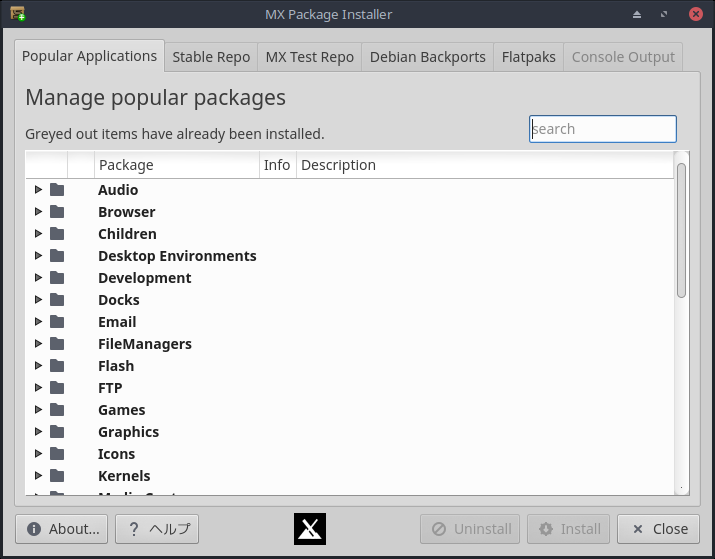This screenshot has width=715, height=559.
Task: Click the Email folder icon
Action: point(57,321)
